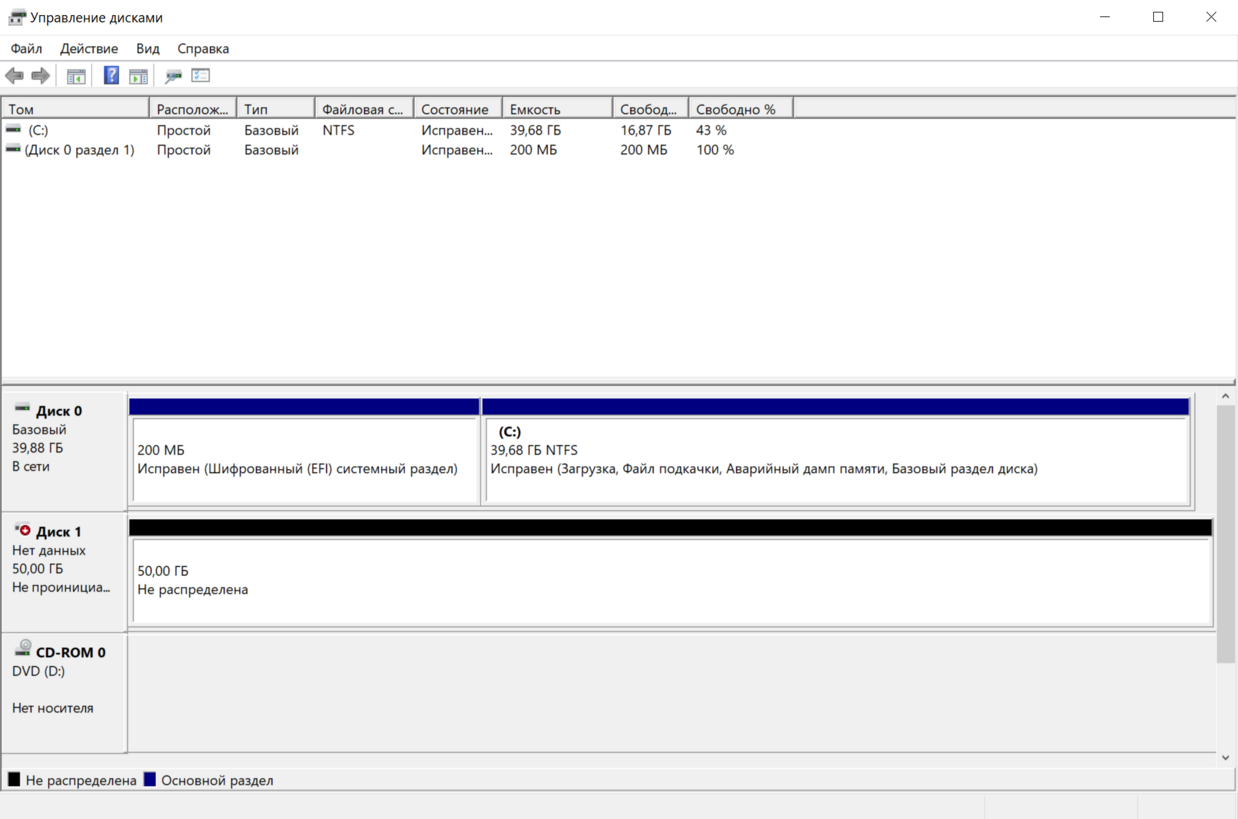Screen dimensions: 1238x819
Task: Open the Справка menu
Action: [203, 48]
